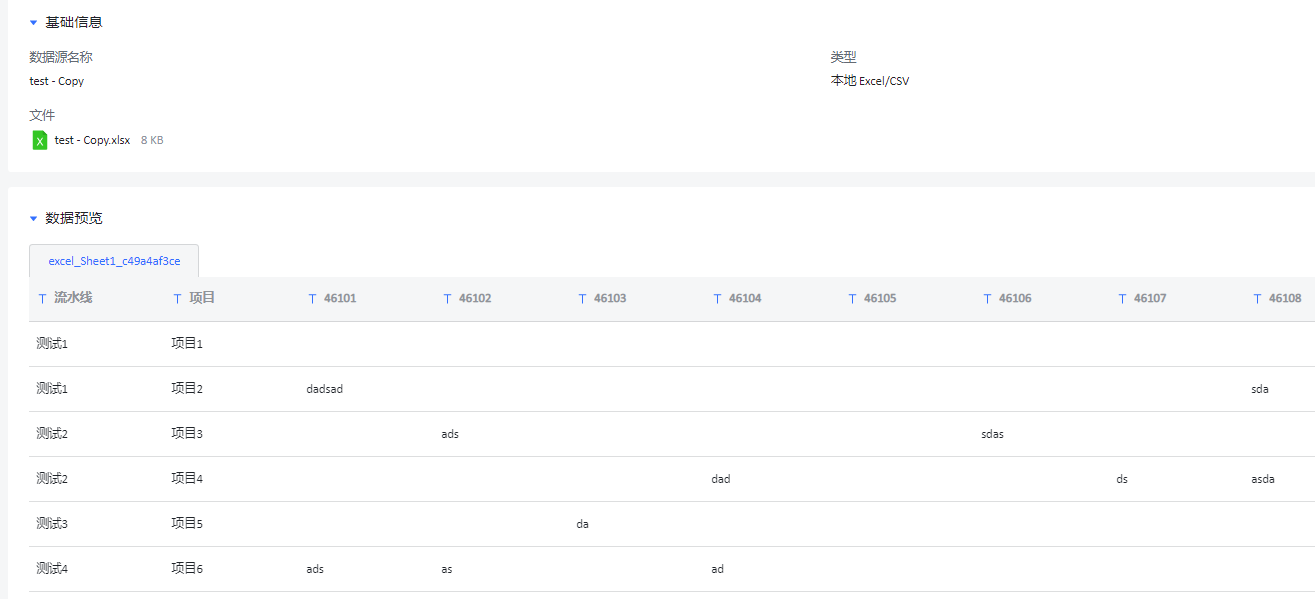Select the cell containing dadsad
Viewport: 1315px width, 599px height.
(324, 389)
